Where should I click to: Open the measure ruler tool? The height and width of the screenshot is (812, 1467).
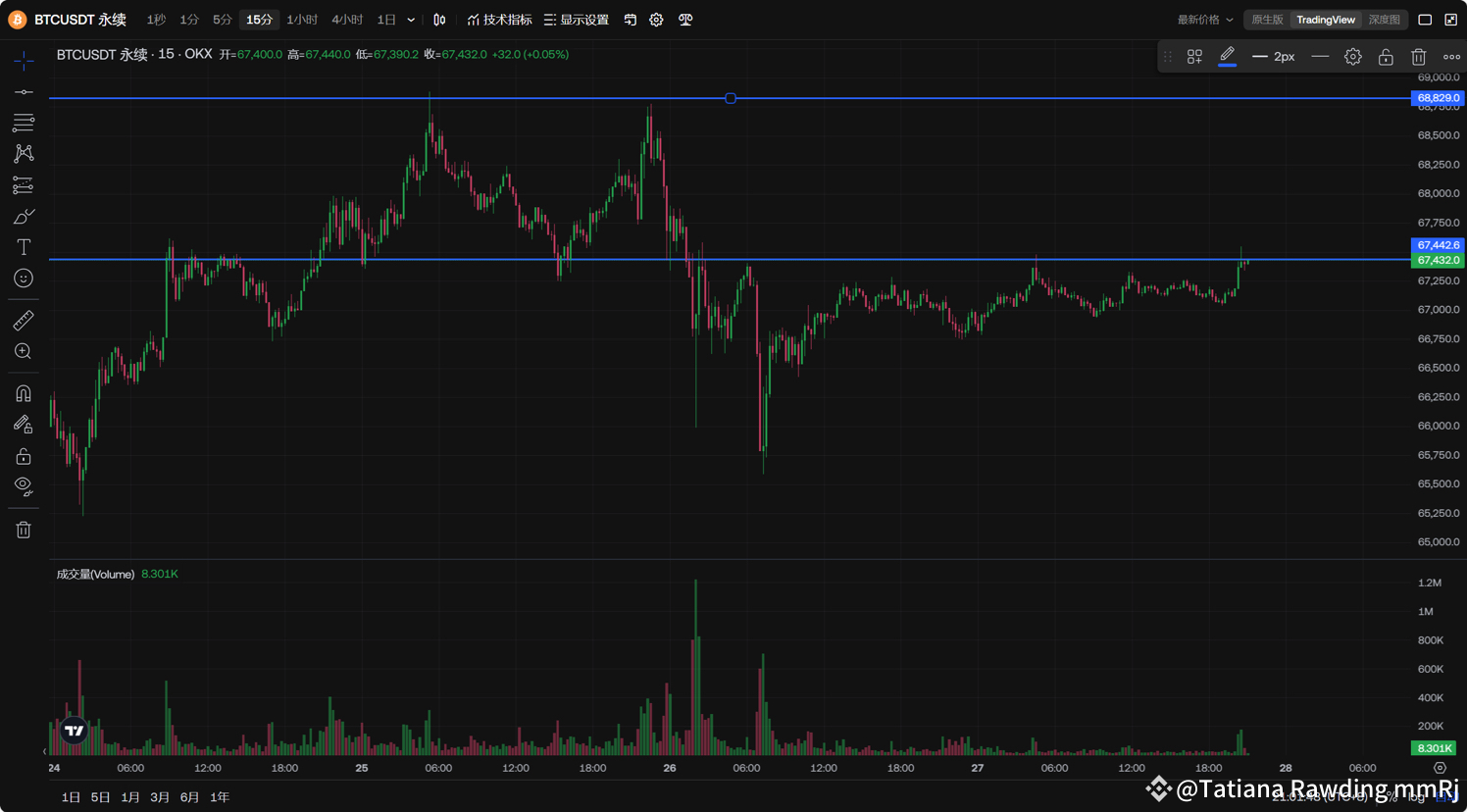click(x=24, y=319)
